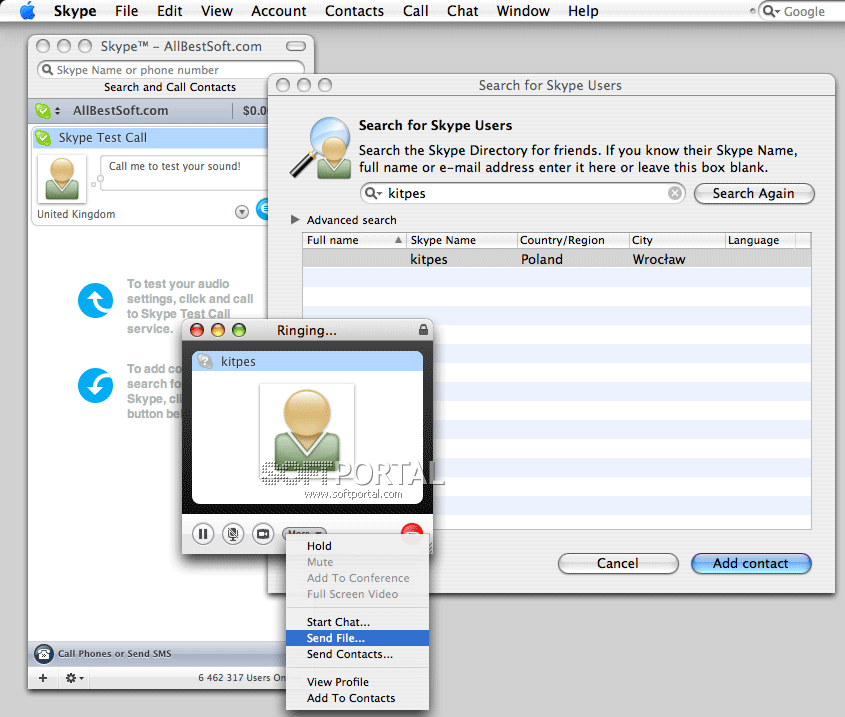Click Poland in the result row
The width and height of the screenshot is (845, 717).
[542, 259]
